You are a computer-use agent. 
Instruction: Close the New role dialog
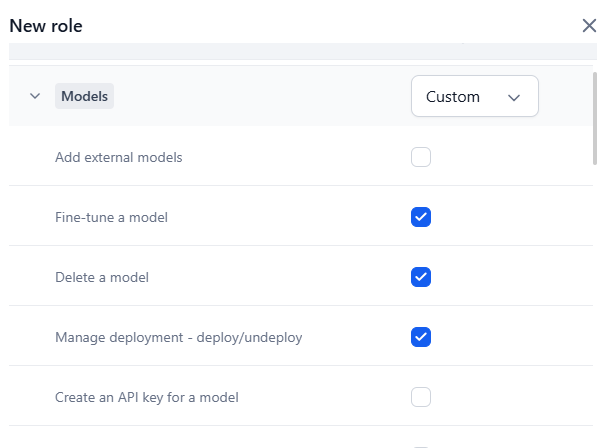(589, 26)
